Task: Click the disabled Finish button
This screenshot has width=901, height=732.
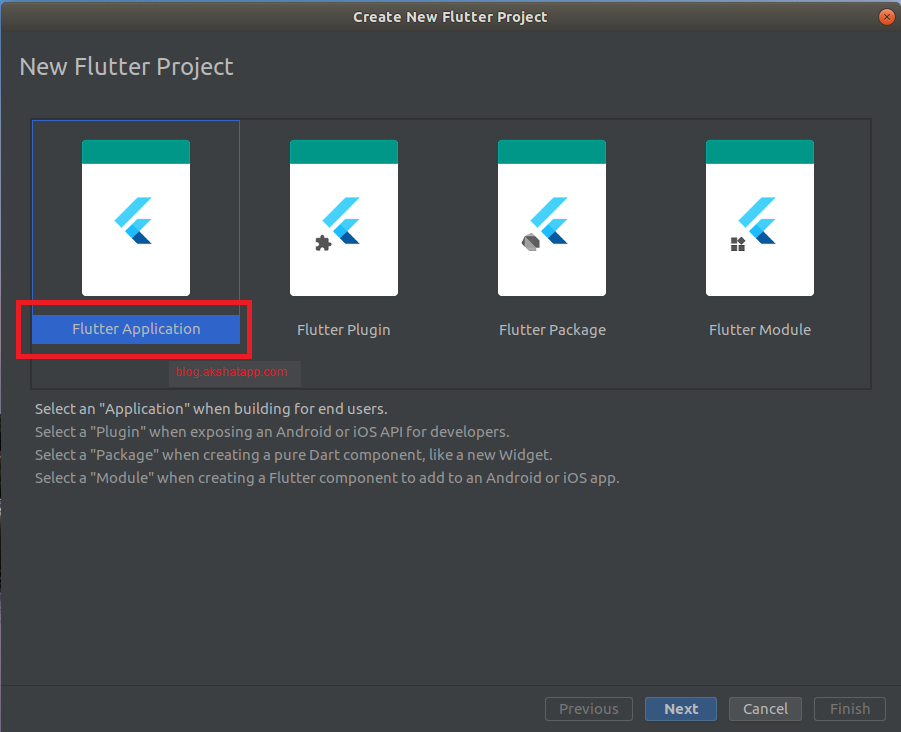Action: [849, 709]
